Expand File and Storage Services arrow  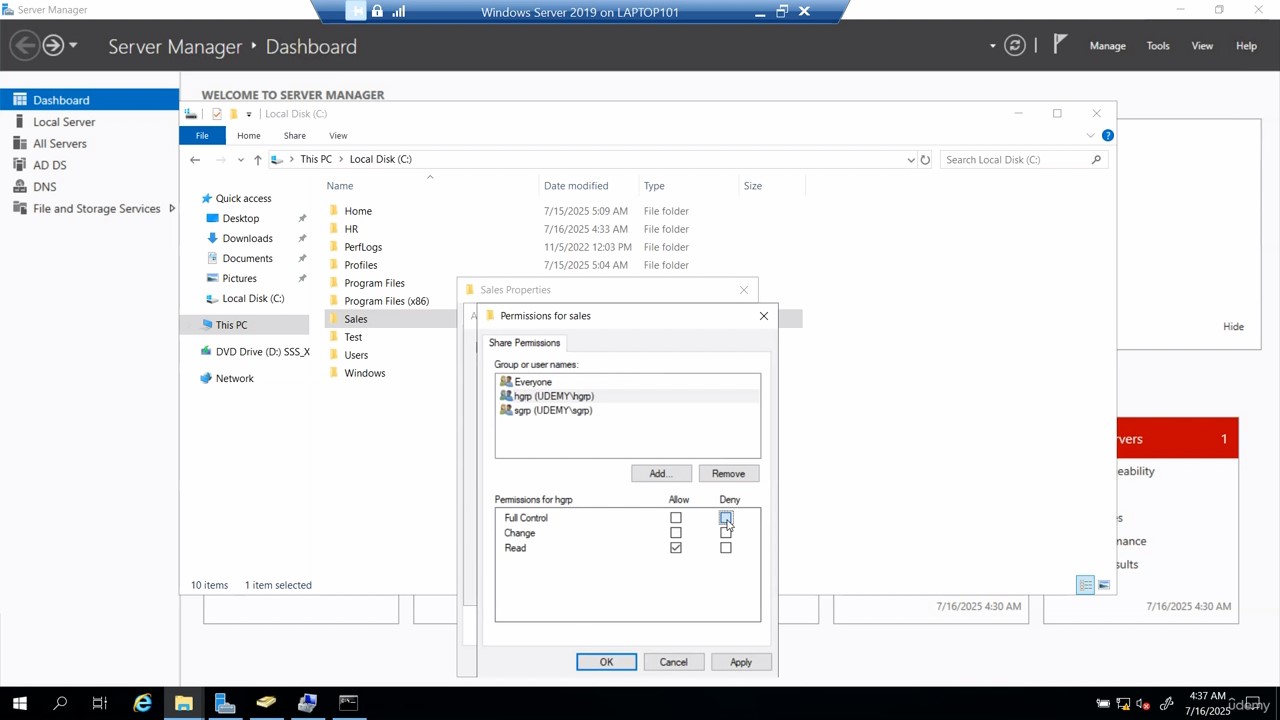(x=171, y=209)
